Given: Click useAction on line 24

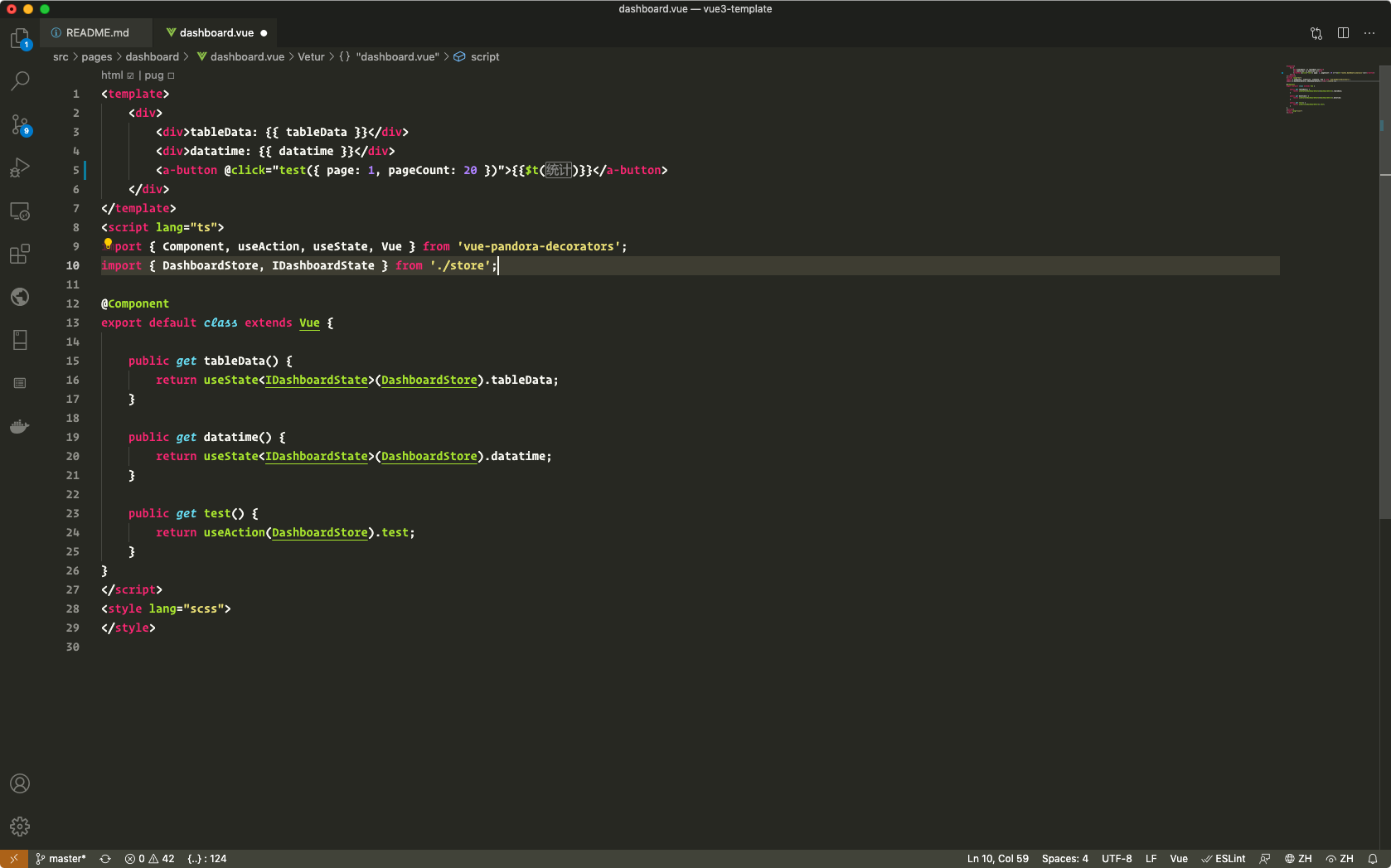Looking at the screenshot, I should coord(235,532).
